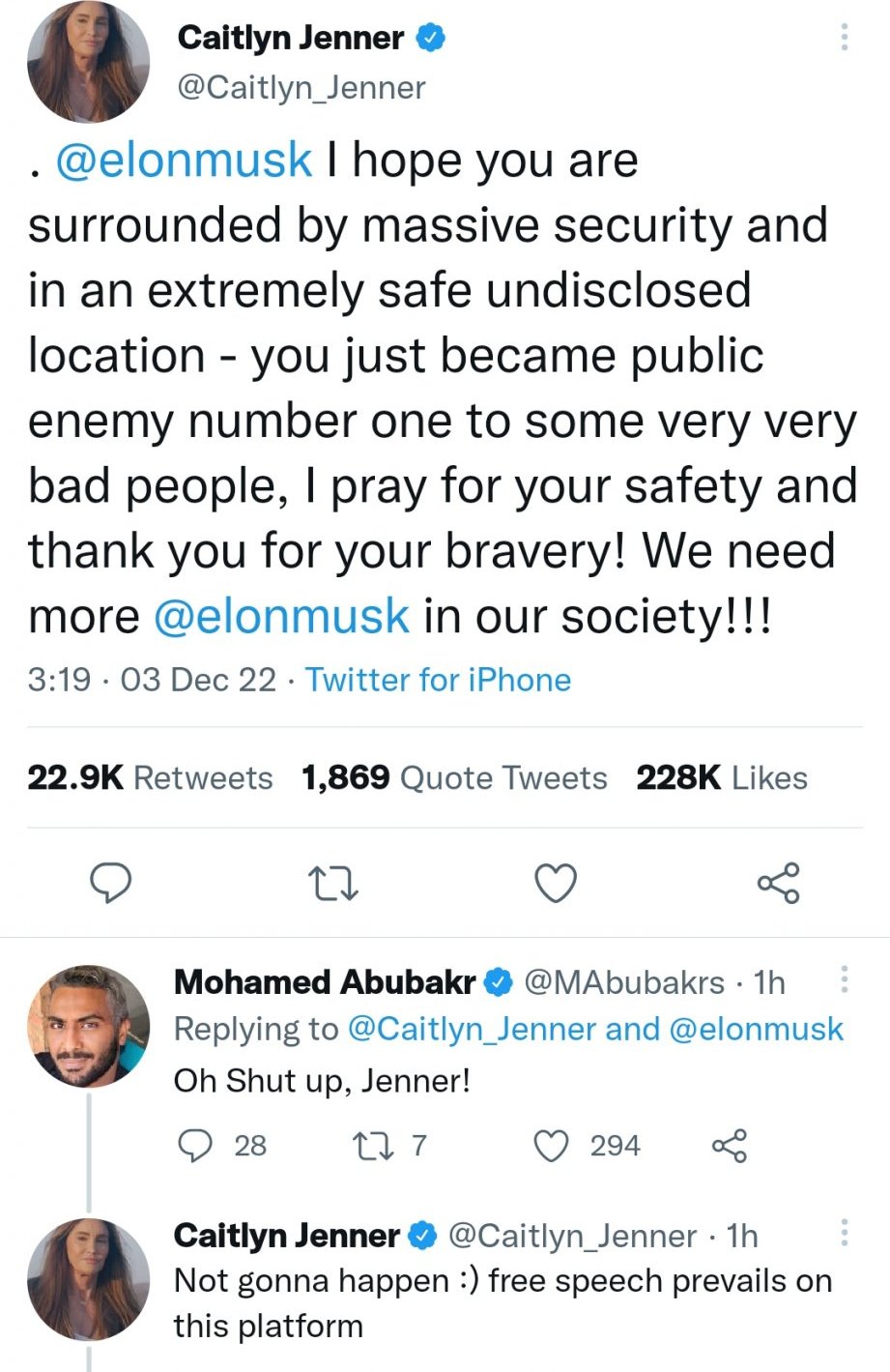This screenshot has width=890, height=1372.
Task: Share the main tweet
Action: point(779,882)
